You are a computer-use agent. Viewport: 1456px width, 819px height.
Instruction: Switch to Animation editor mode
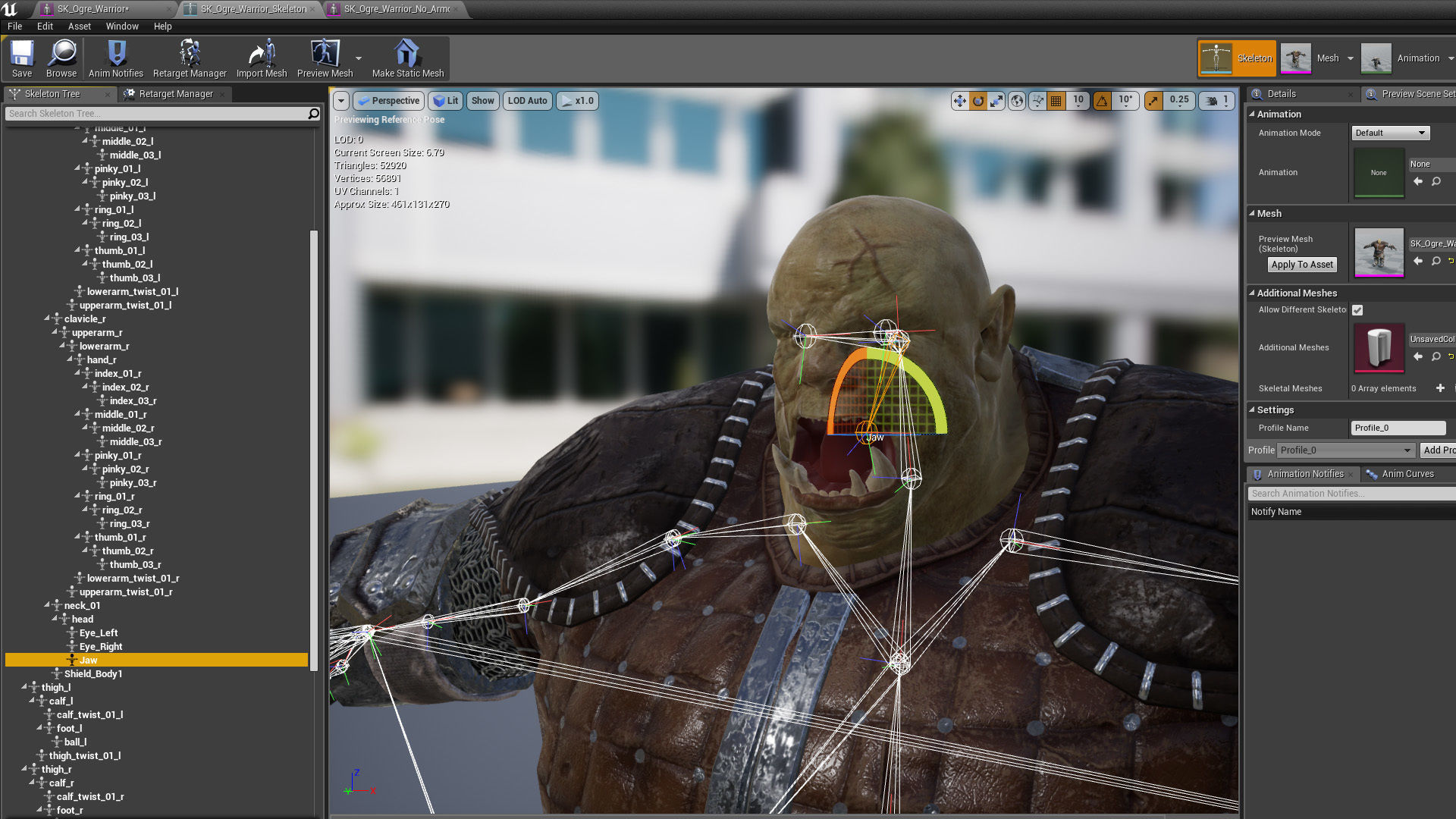pyautogui.click(x=1401, y=58)
